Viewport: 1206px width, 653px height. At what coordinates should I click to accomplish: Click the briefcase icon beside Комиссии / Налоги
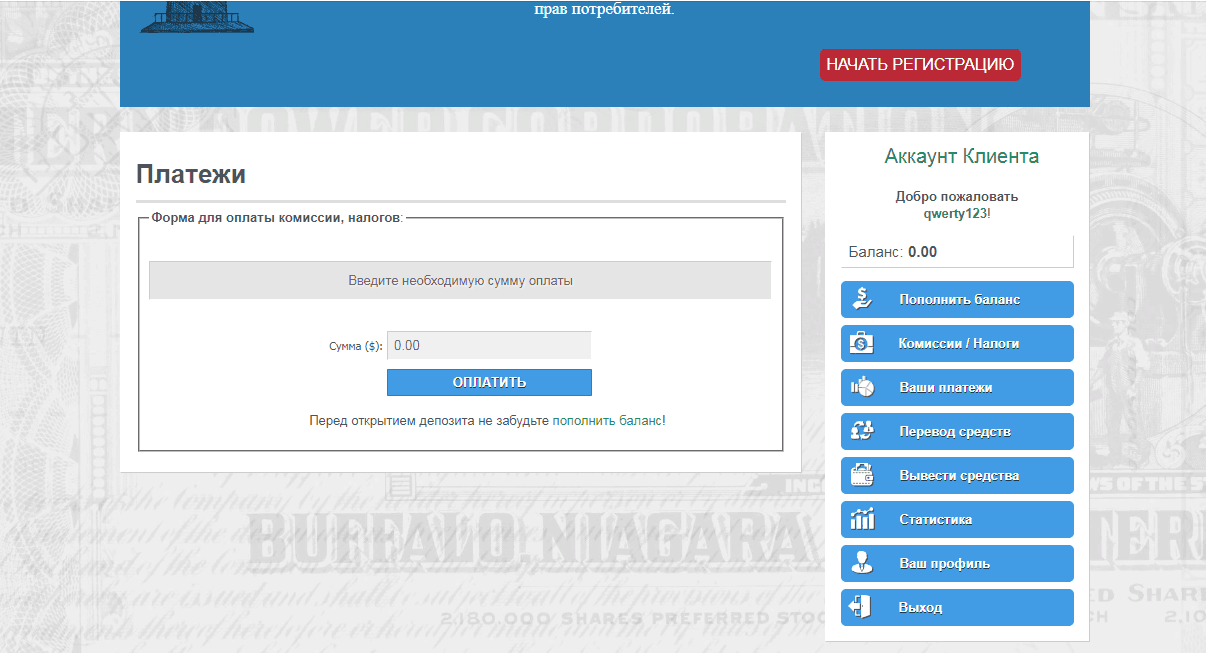click(x=862, y=343)
